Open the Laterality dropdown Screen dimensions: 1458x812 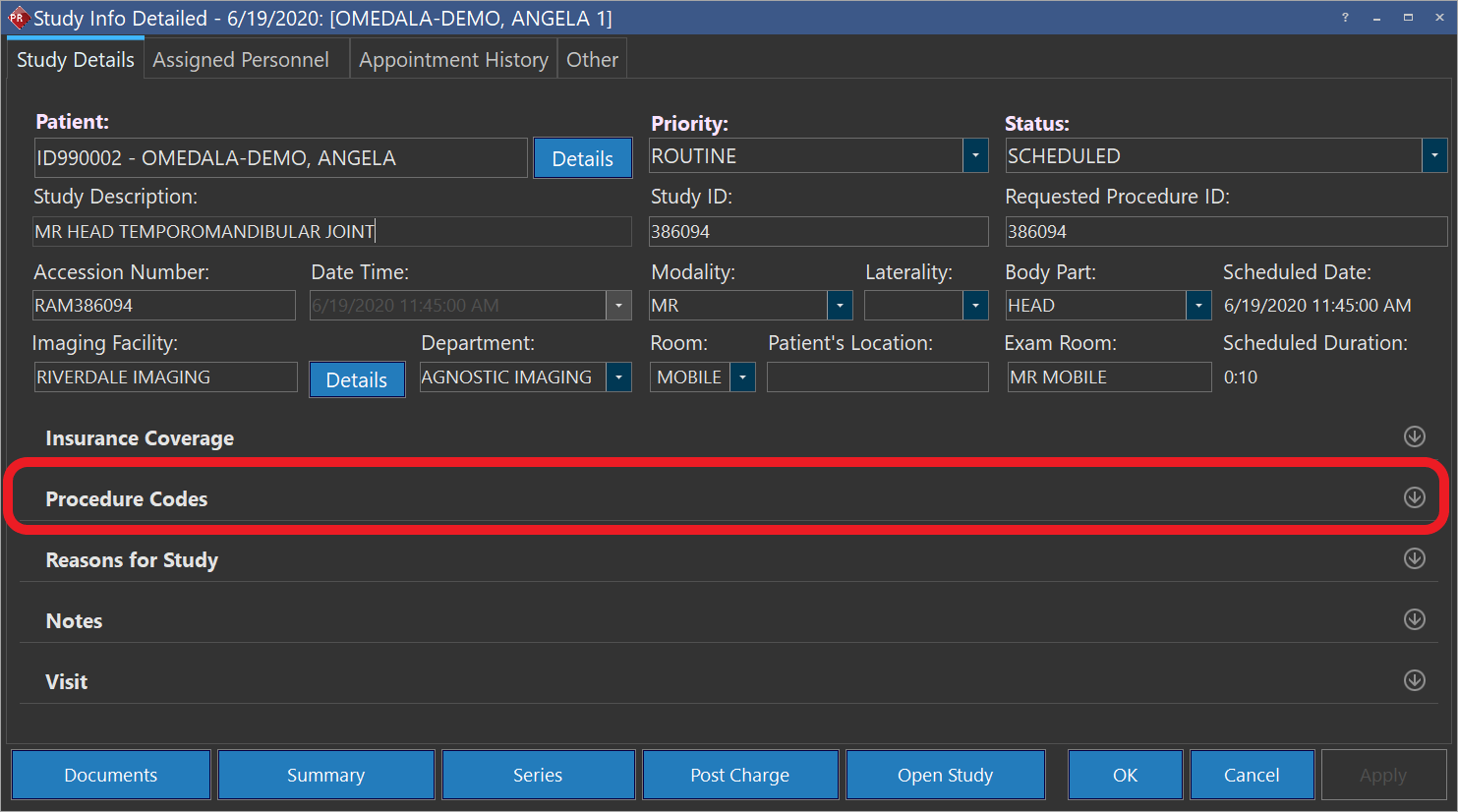pos(974,306)
